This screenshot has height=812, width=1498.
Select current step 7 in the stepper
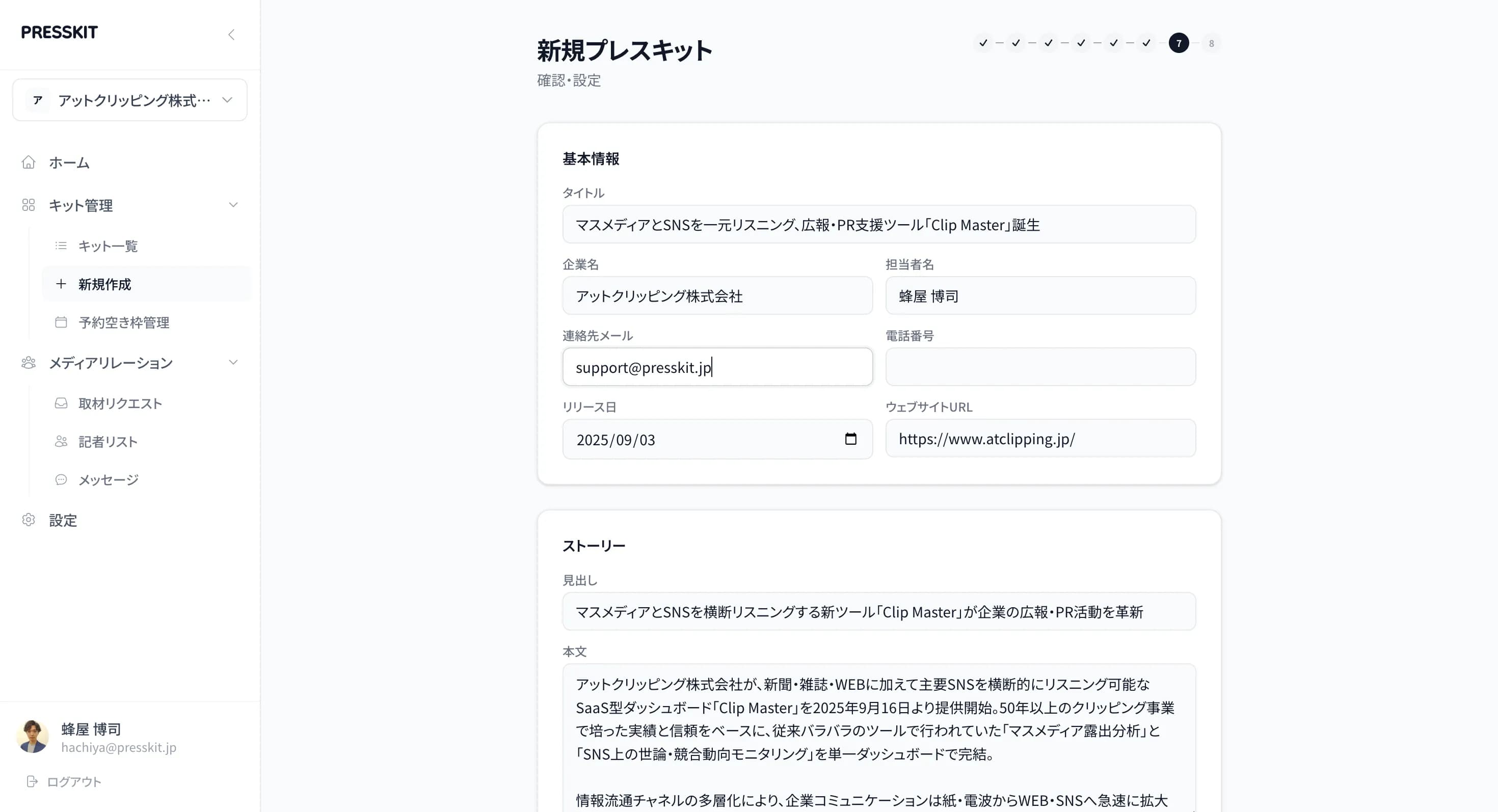click(1179, 43)
